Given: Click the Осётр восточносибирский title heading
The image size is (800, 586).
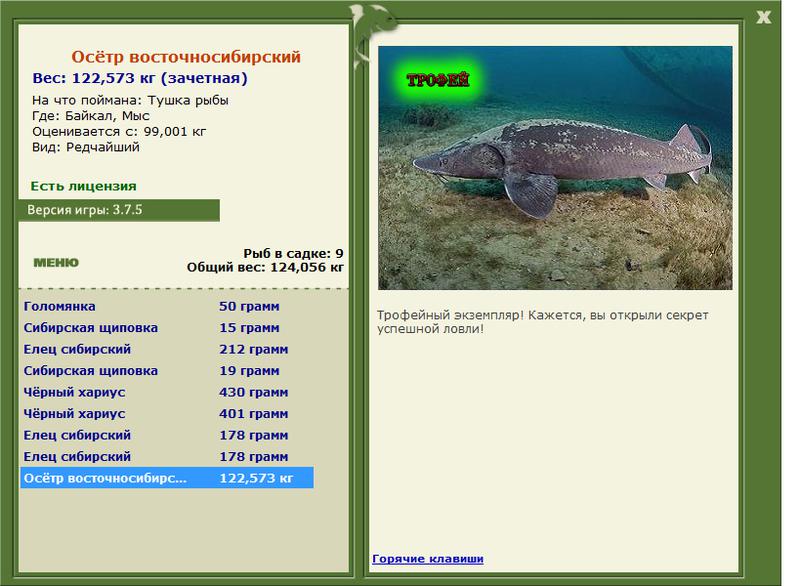Looking at the screenshot, I should (x=186, y=57).
